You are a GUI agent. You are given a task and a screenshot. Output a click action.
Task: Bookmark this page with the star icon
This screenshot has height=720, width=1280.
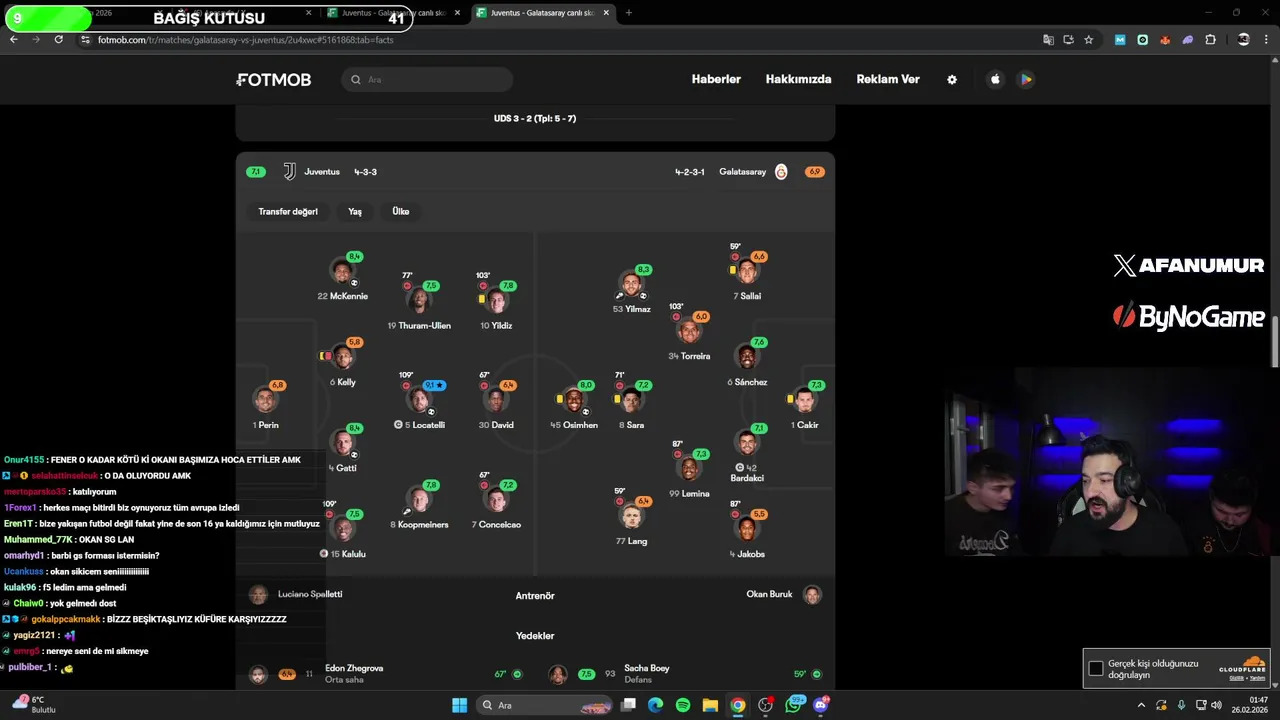pos(1089,40)
